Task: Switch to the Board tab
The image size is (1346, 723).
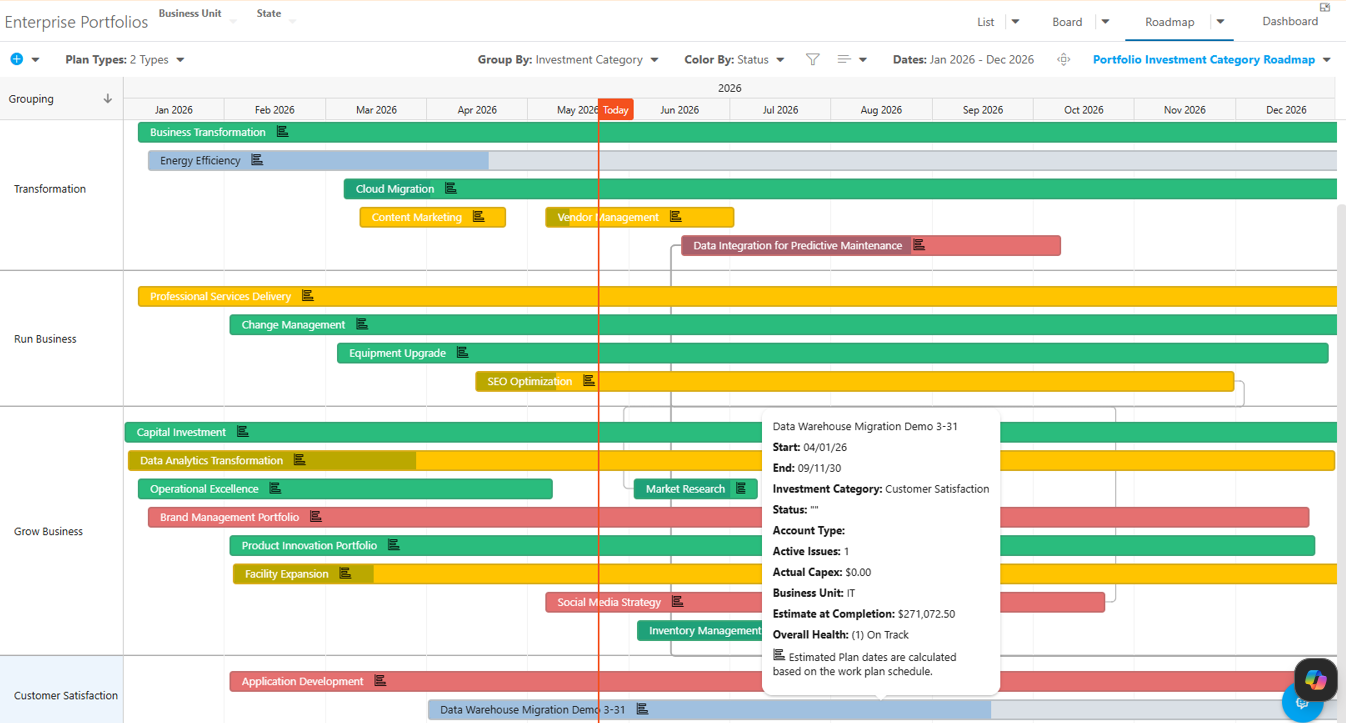Action: (x=1067, y=22)
